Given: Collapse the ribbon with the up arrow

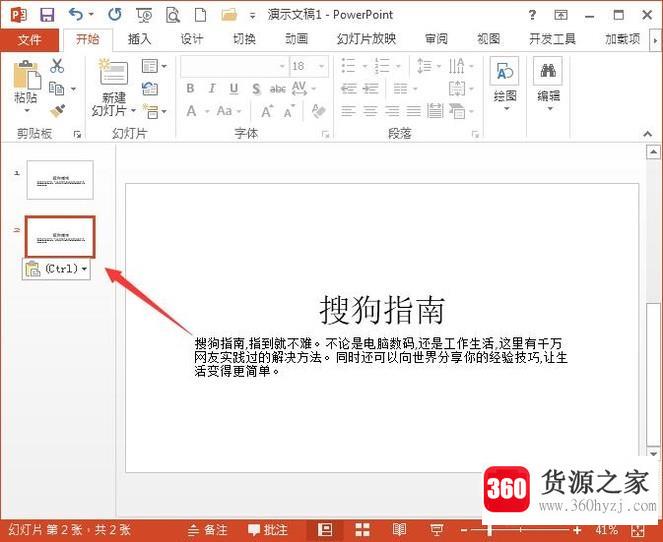Looking at the screenshot, I should coord(647,134).
